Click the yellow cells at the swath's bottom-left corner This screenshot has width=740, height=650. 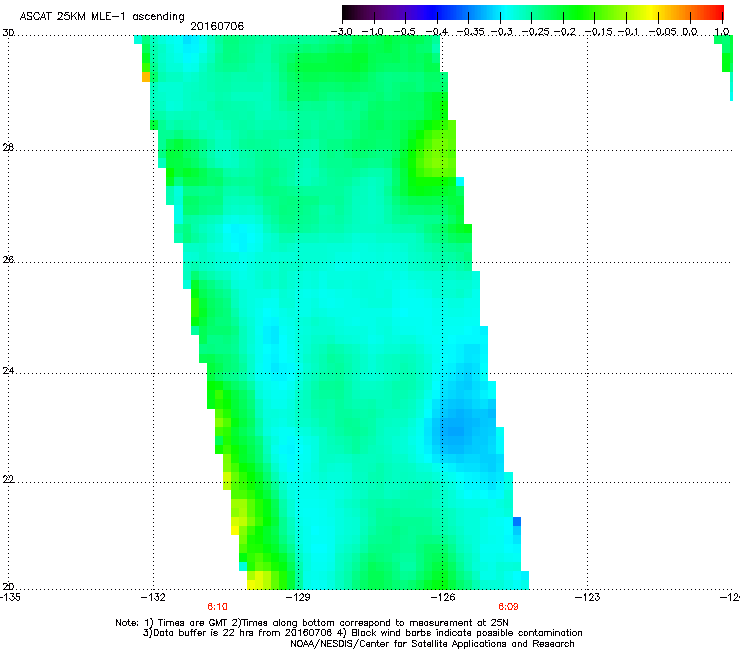[259, 580]
